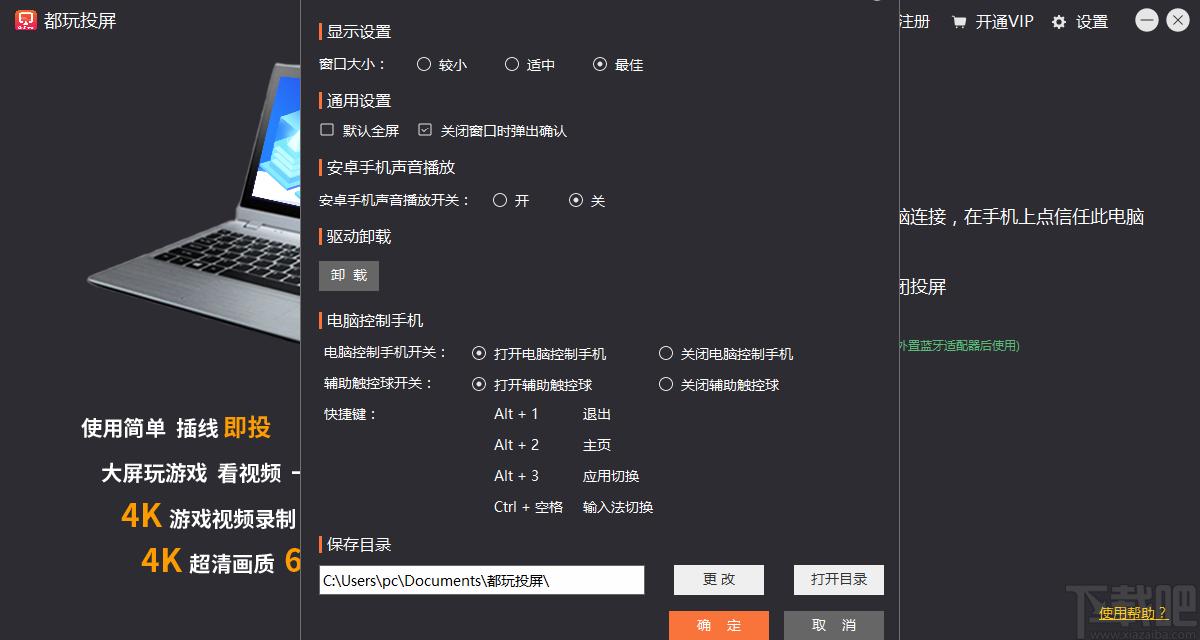Open the 使用帮助? link
1200x640 pixels.
click(1133, 613)
